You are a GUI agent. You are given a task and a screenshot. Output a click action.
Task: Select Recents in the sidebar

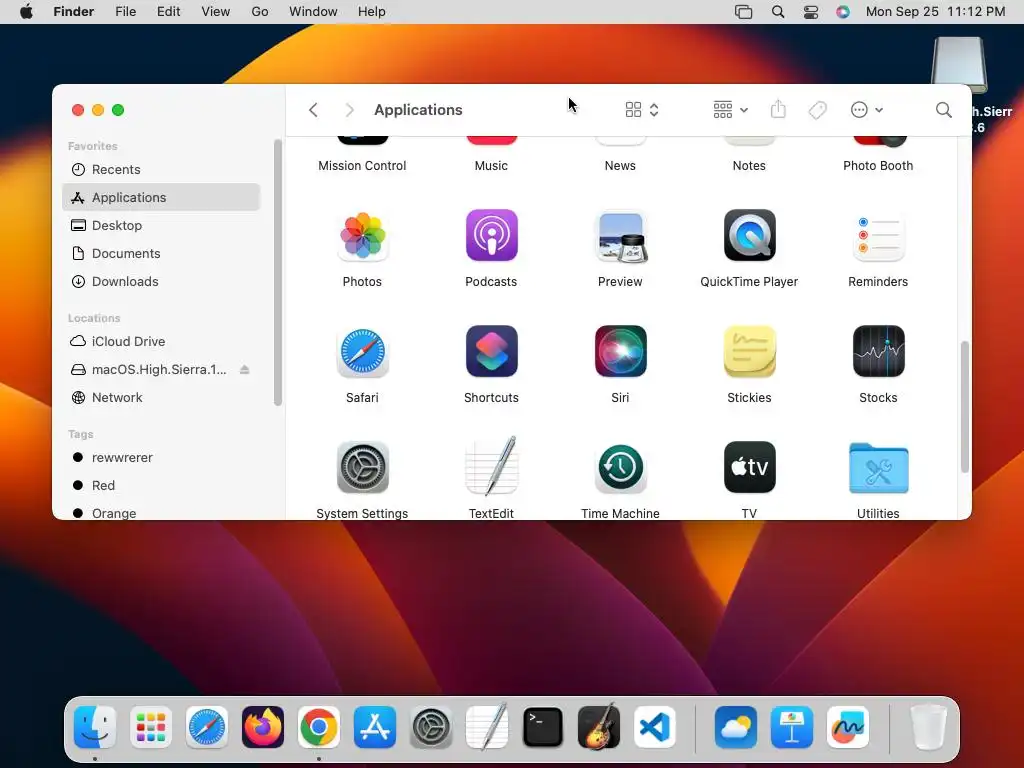coord(161,170)
